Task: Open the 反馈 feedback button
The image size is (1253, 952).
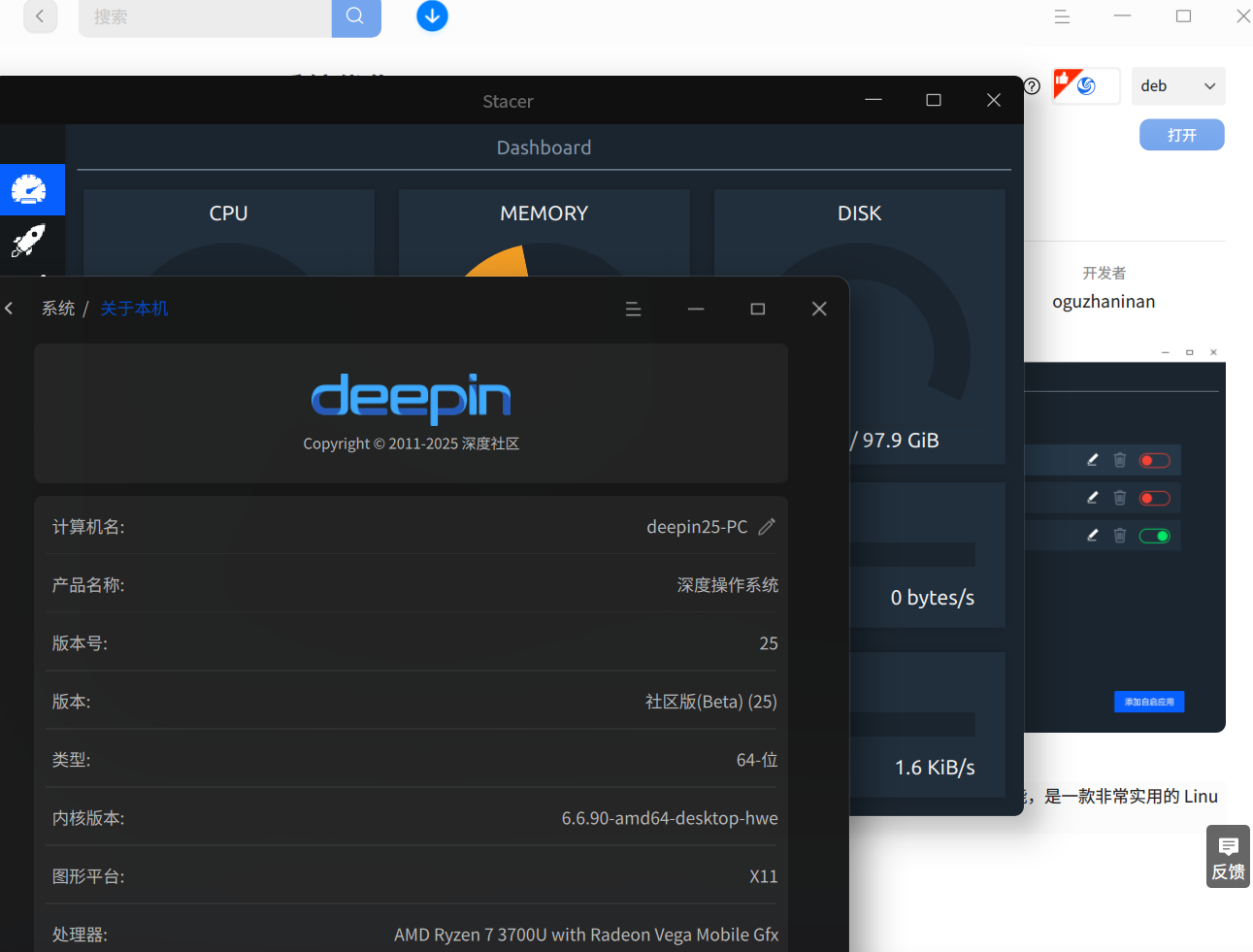Action: point(1228,857)
